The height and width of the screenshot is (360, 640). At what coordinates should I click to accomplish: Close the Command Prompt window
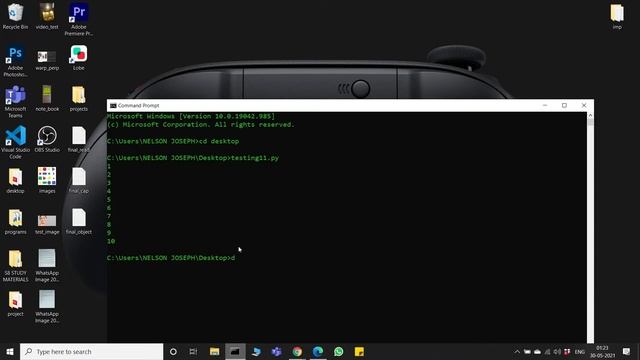584,105
